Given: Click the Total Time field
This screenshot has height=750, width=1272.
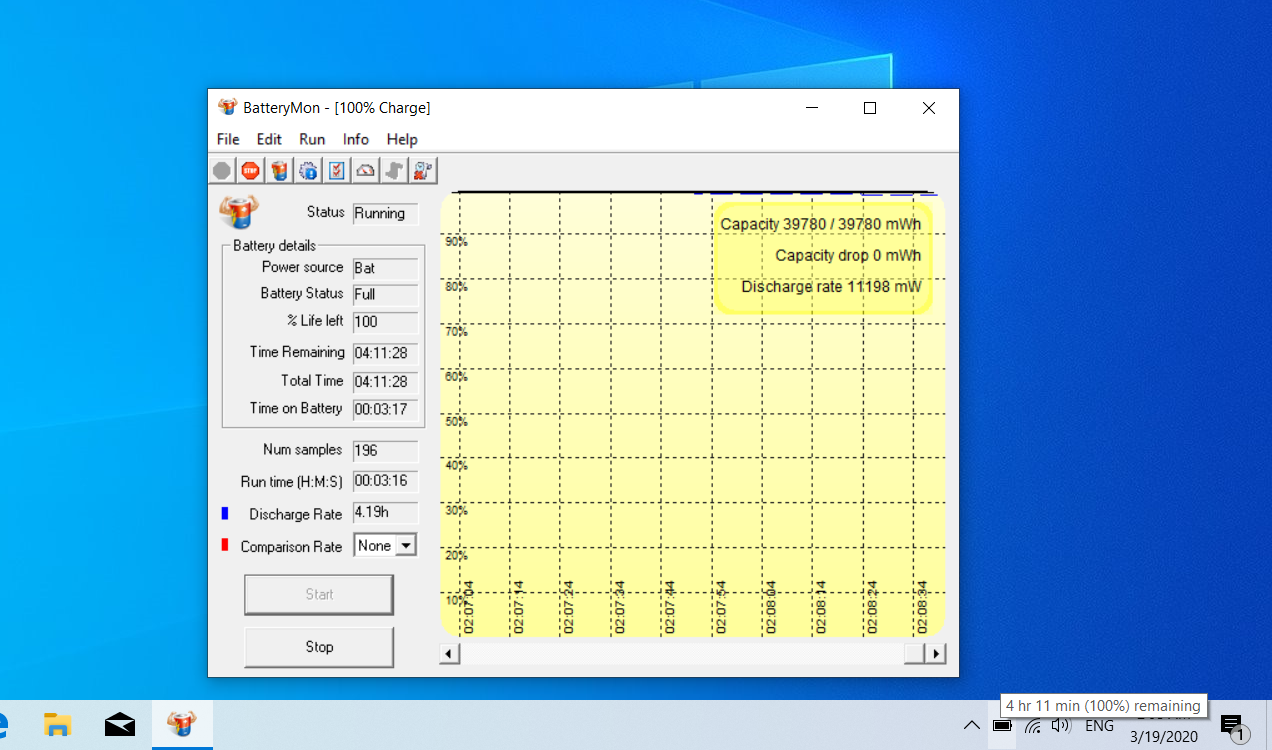Looking at the screenshot, I should pos(385,382).
